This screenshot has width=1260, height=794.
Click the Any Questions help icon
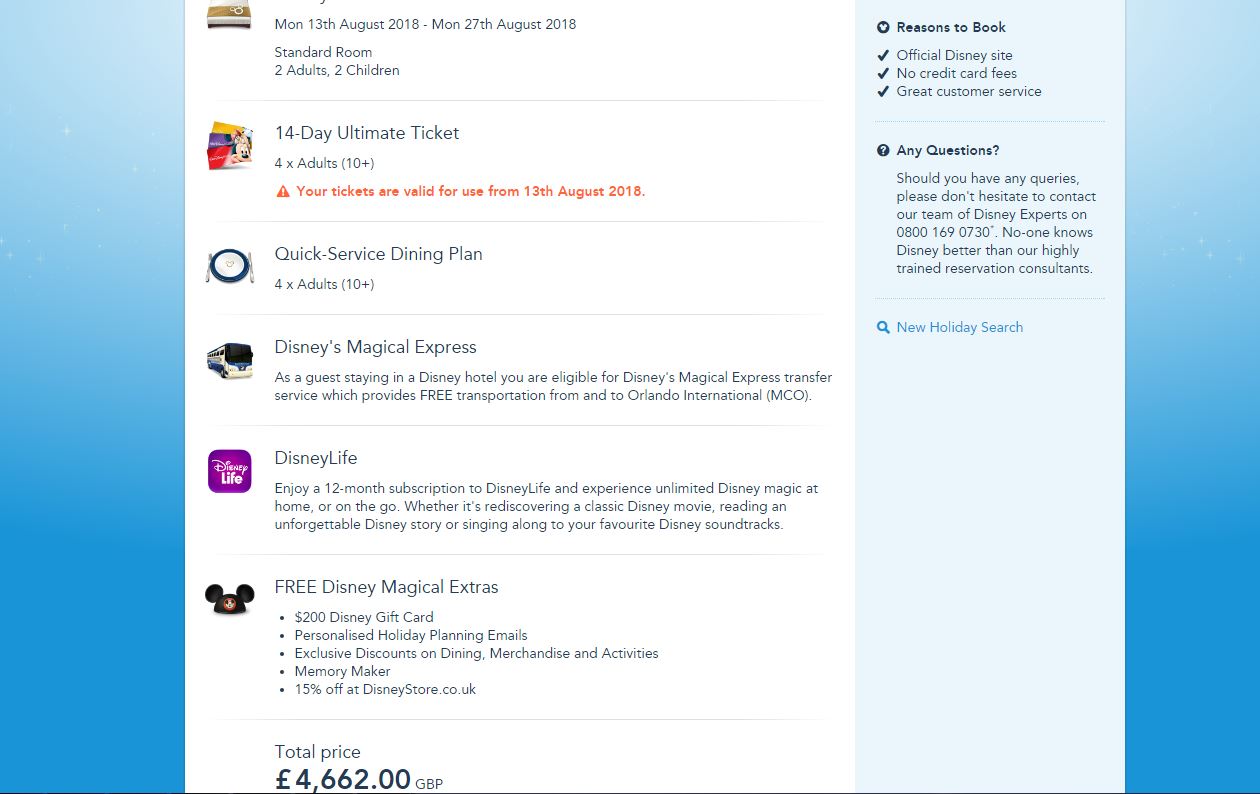(x=883, y=151)
